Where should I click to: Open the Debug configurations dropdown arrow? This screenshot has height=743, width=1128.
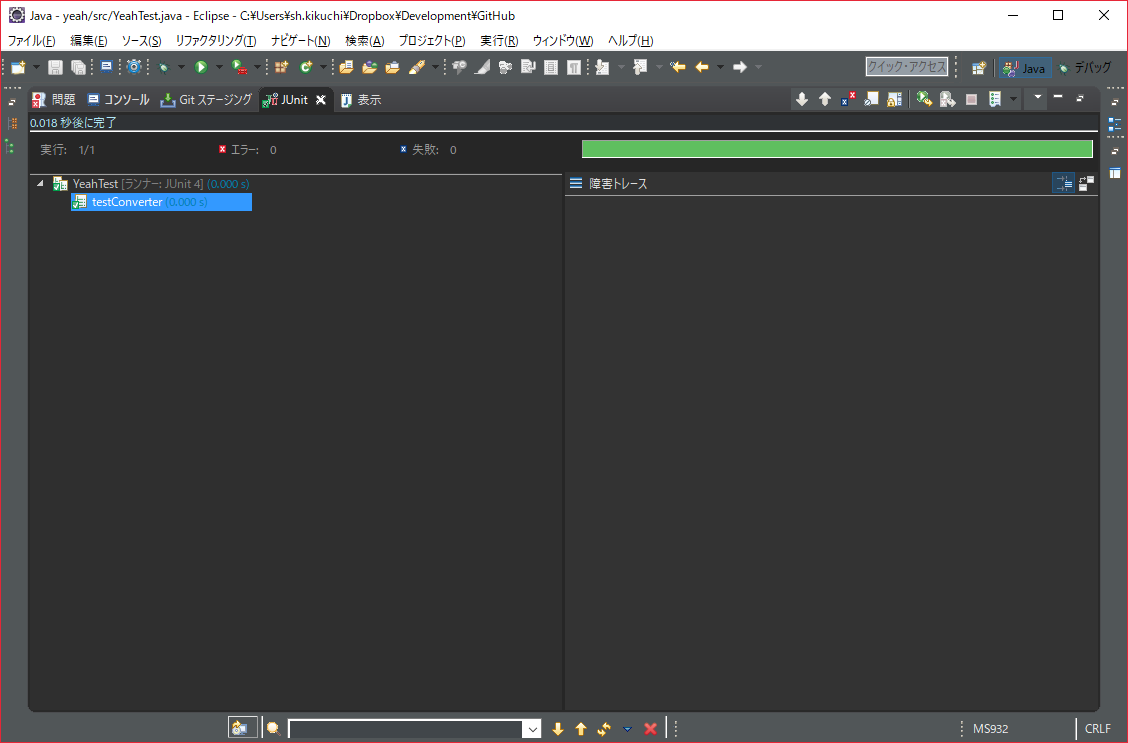point(181,67)
